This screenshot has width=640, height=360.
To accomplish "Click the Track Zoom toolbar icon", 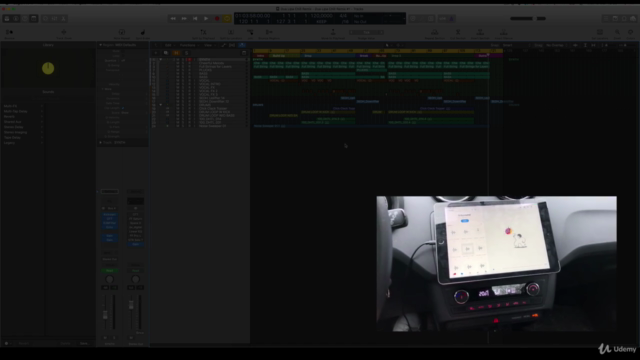I will tap(64, 33).
